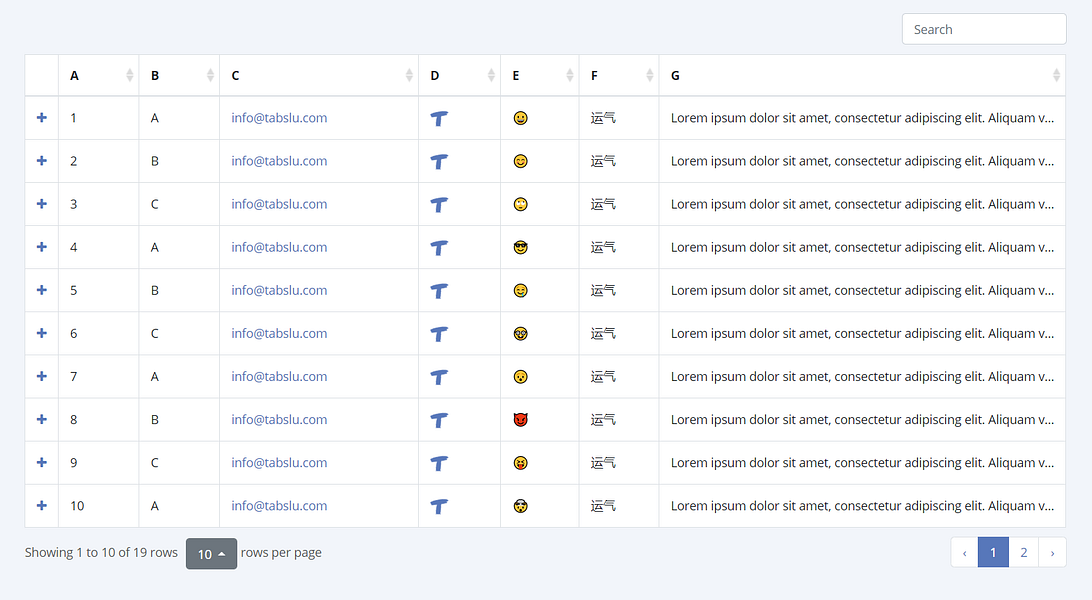
Task: Open row 6 details with plus icon
Action: pyautogui.click(x=42, y=333)
